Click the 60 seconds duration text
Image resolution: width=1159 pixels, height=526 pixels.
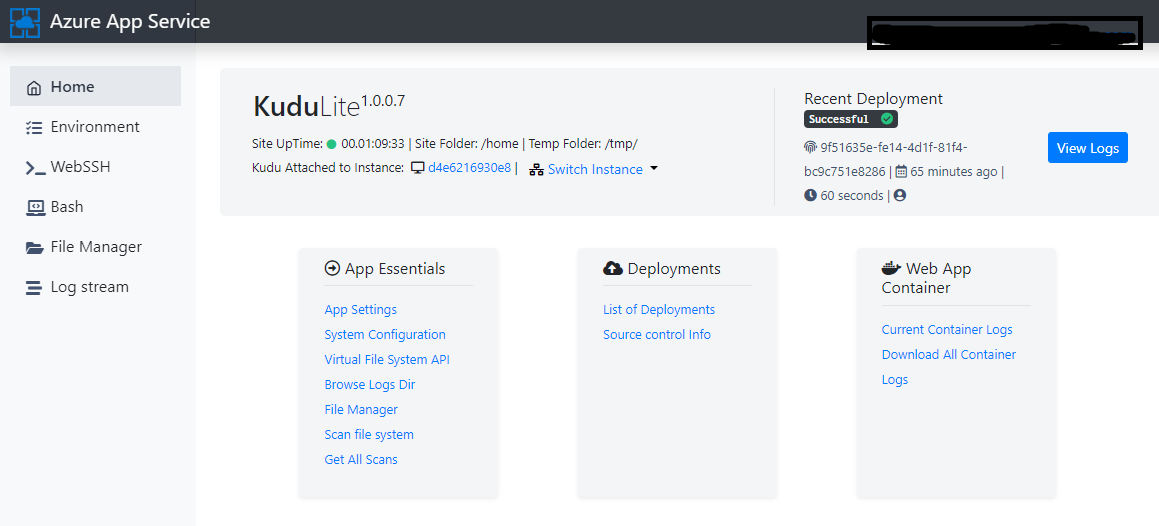pos(852,196)
